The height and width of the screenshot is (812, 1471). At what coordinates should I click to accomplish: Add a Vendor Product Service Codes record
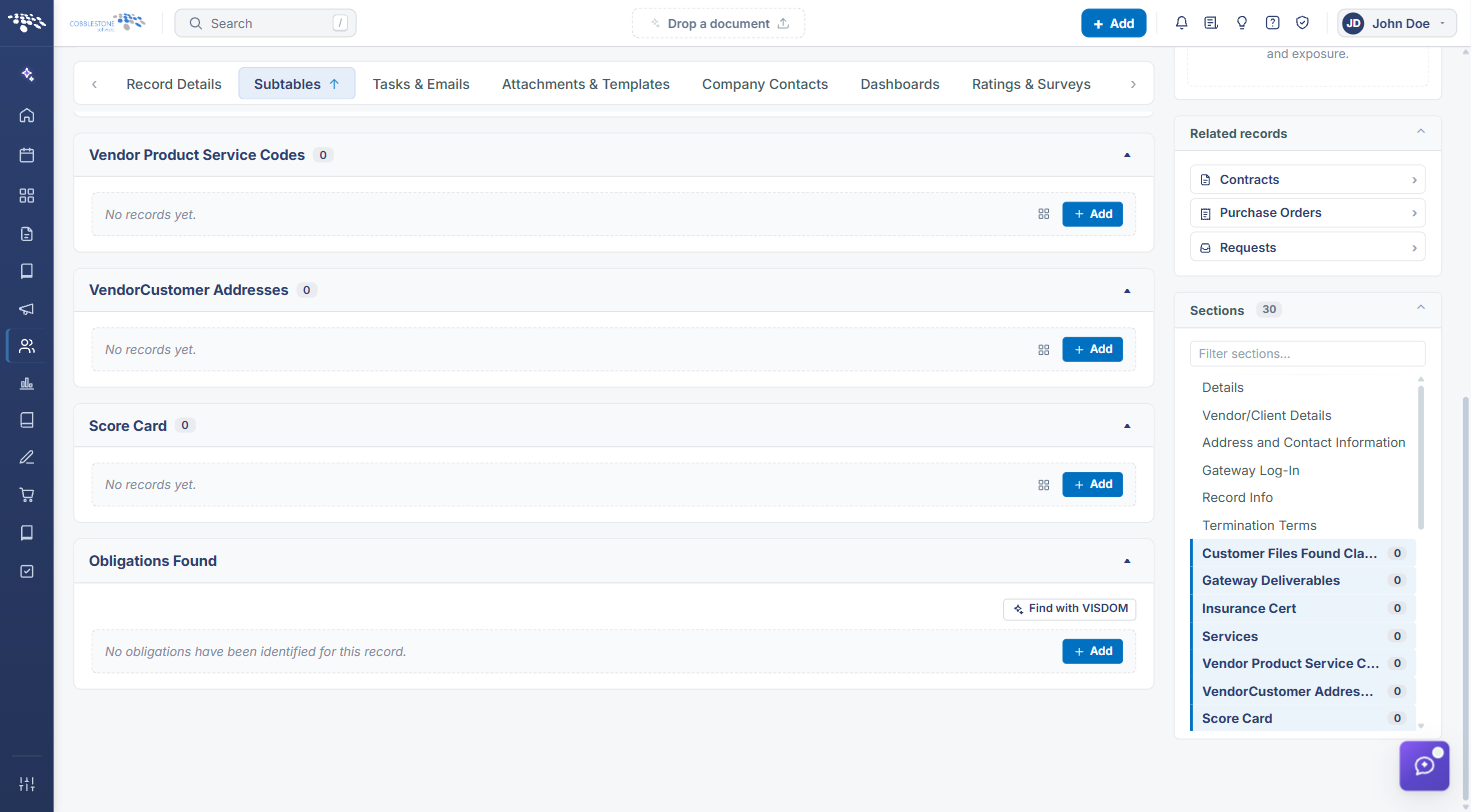(x=1092, y=214)
